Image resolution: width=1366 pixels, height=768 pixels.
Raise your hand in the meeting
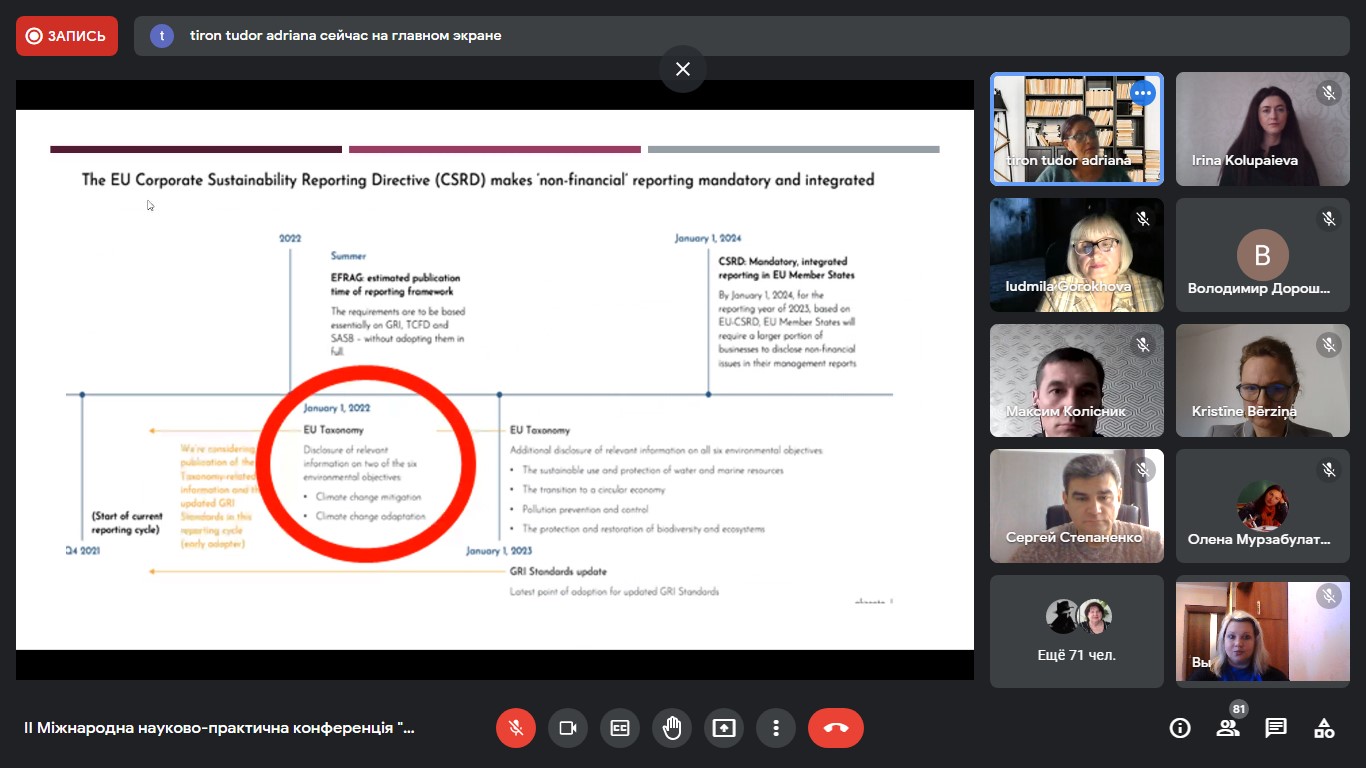(x=672, y=728)
